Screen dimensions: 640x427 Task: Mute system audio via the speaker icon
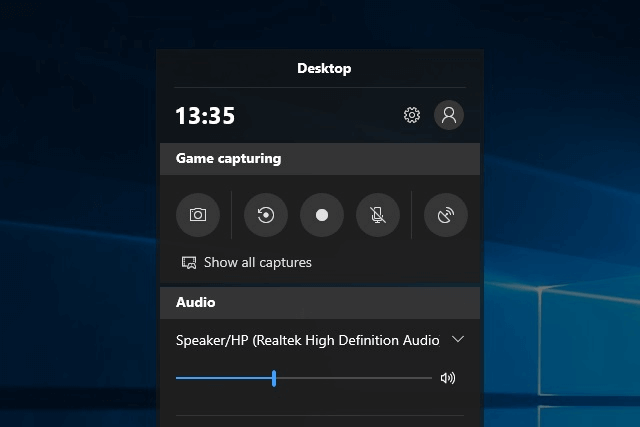coord(448,378)
